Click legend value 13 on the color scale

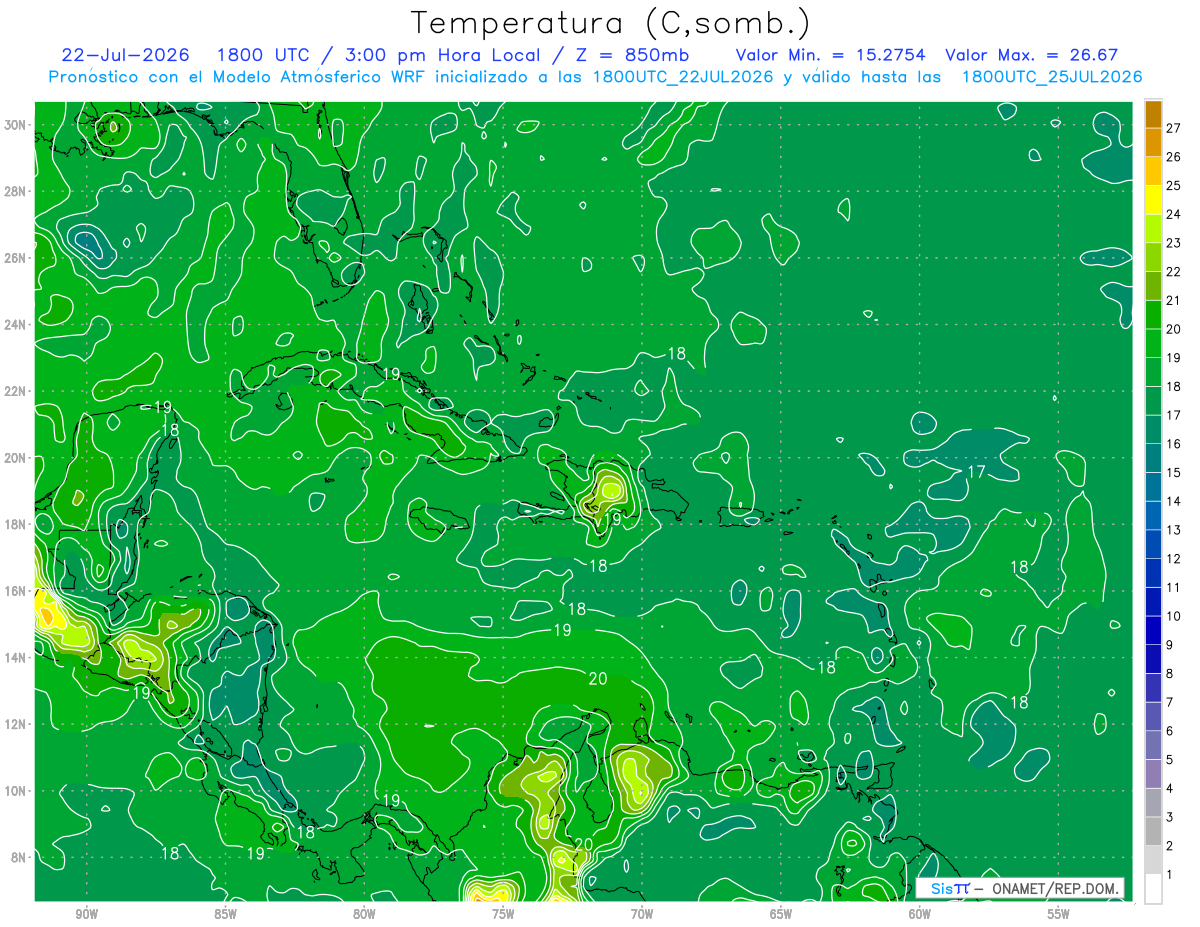click(x=1174, y=530)
